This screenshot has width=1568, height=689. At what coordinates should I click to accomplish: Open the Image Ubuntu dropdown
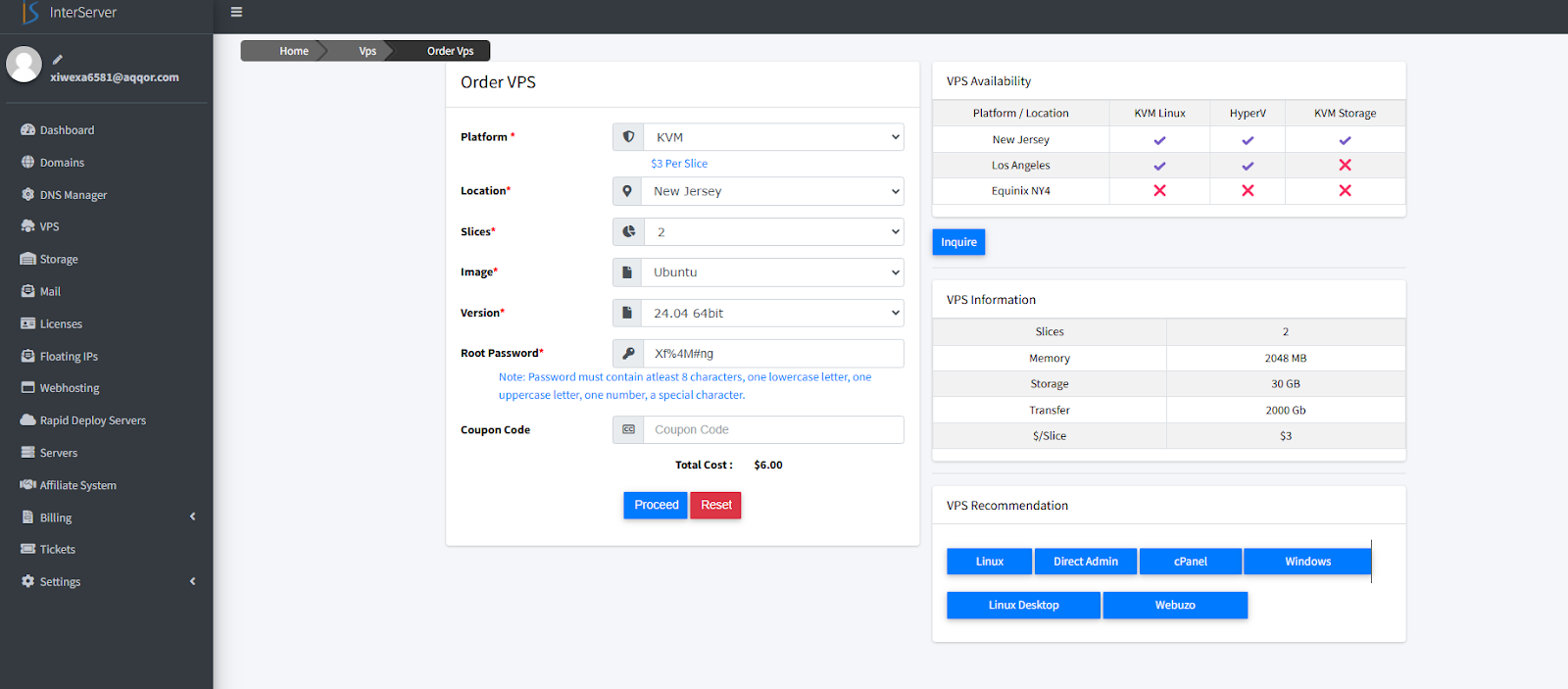(772, 272)
